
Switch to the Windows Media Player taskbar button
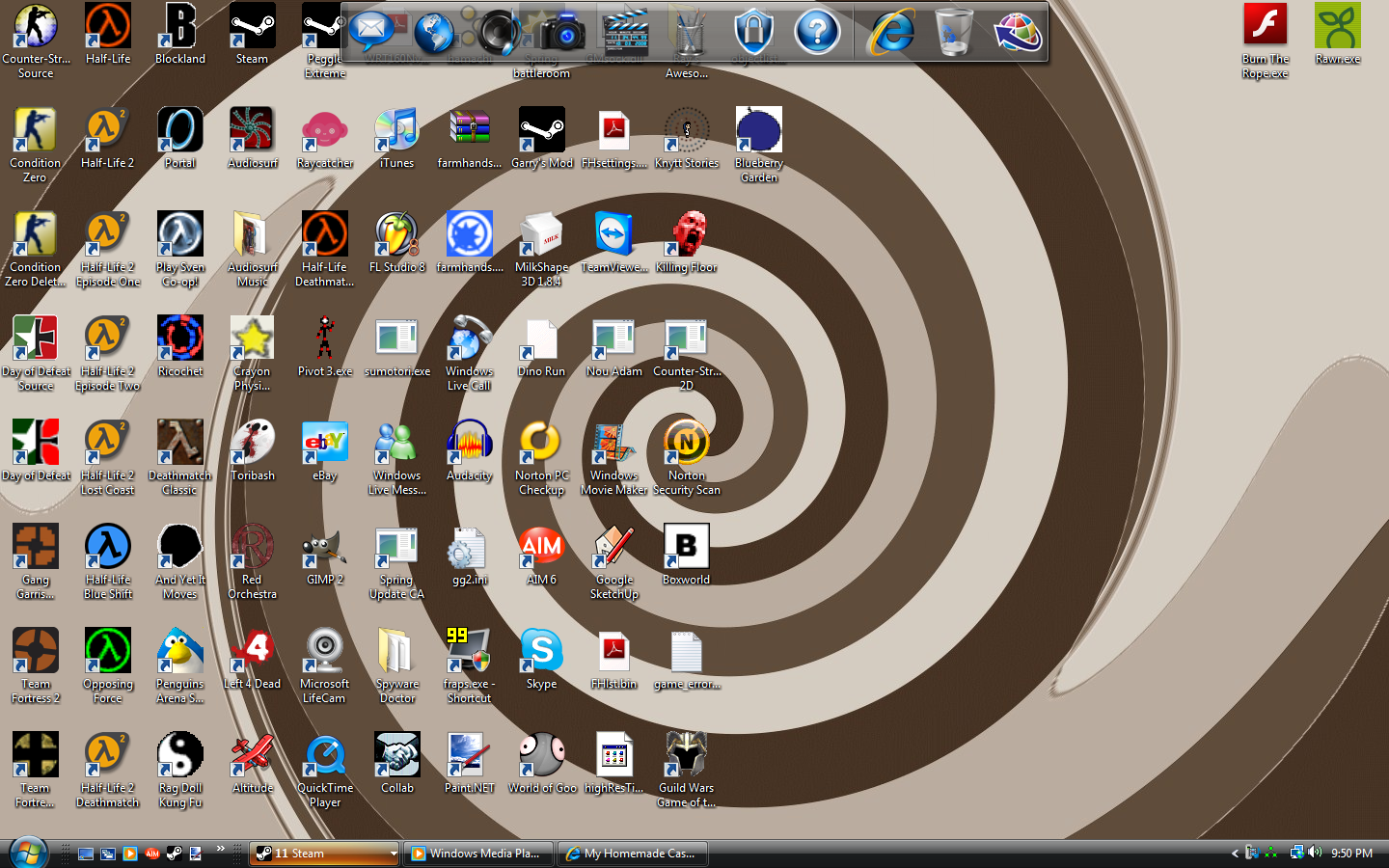pos(477,854)
